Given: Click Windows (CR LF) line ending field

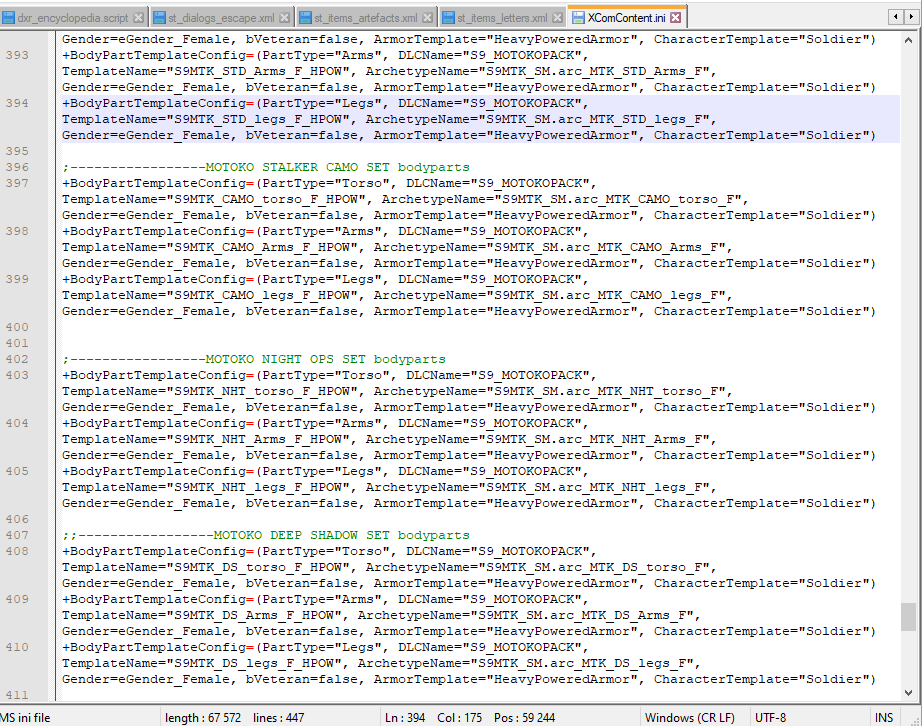Looking at the screenshot, I should pyautogui.click(x=690, y=718).
